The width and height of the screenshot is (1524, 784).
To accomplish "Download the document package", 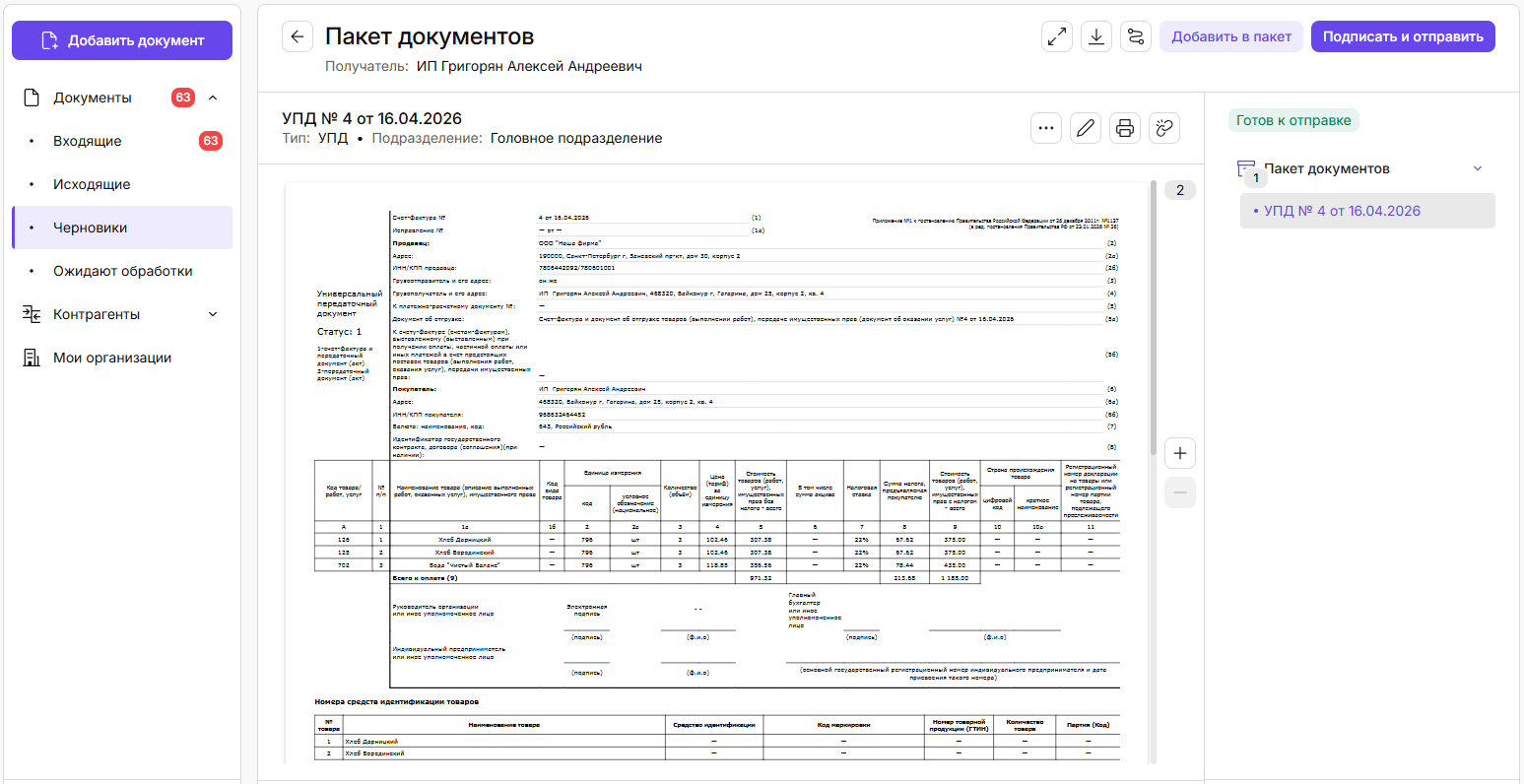I will tap(1096, 36).
